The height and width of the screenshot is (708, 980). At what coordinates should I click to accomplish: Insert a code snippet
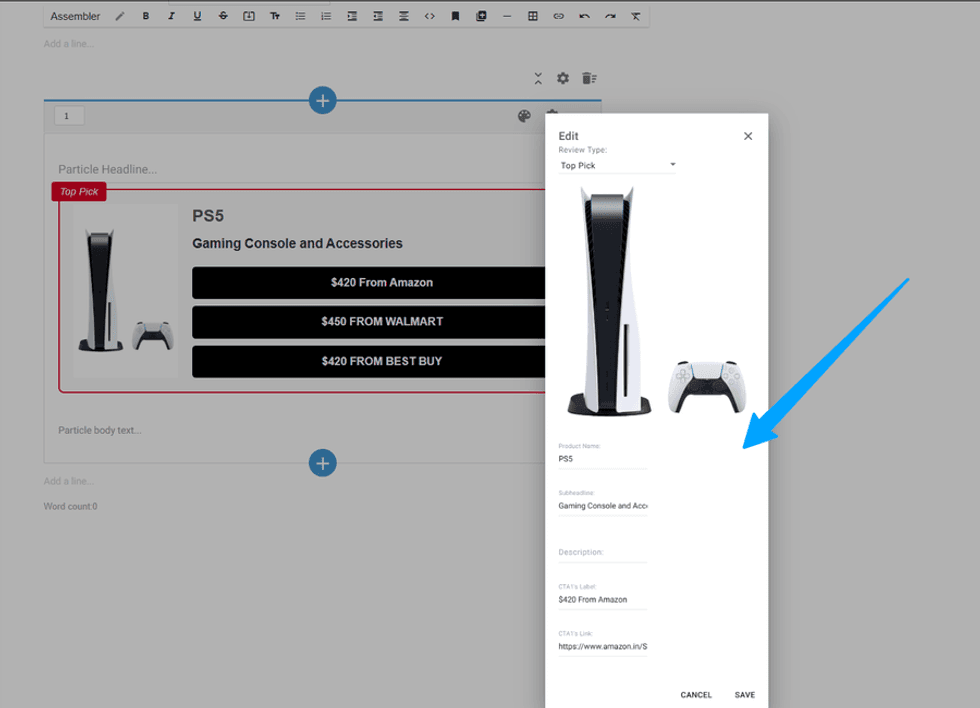[x=429, y=16]
